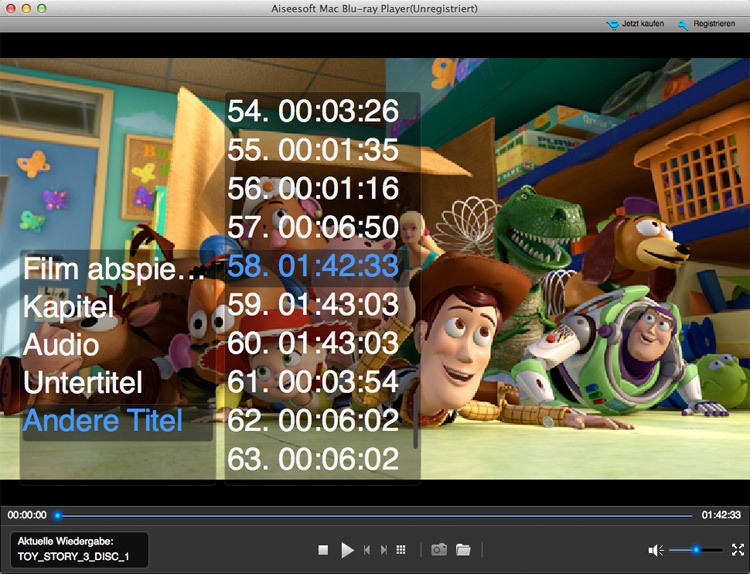Choose highlighted title 58. 01:42:33
Screen dimensions: 750x574
[x=313, y=266]
